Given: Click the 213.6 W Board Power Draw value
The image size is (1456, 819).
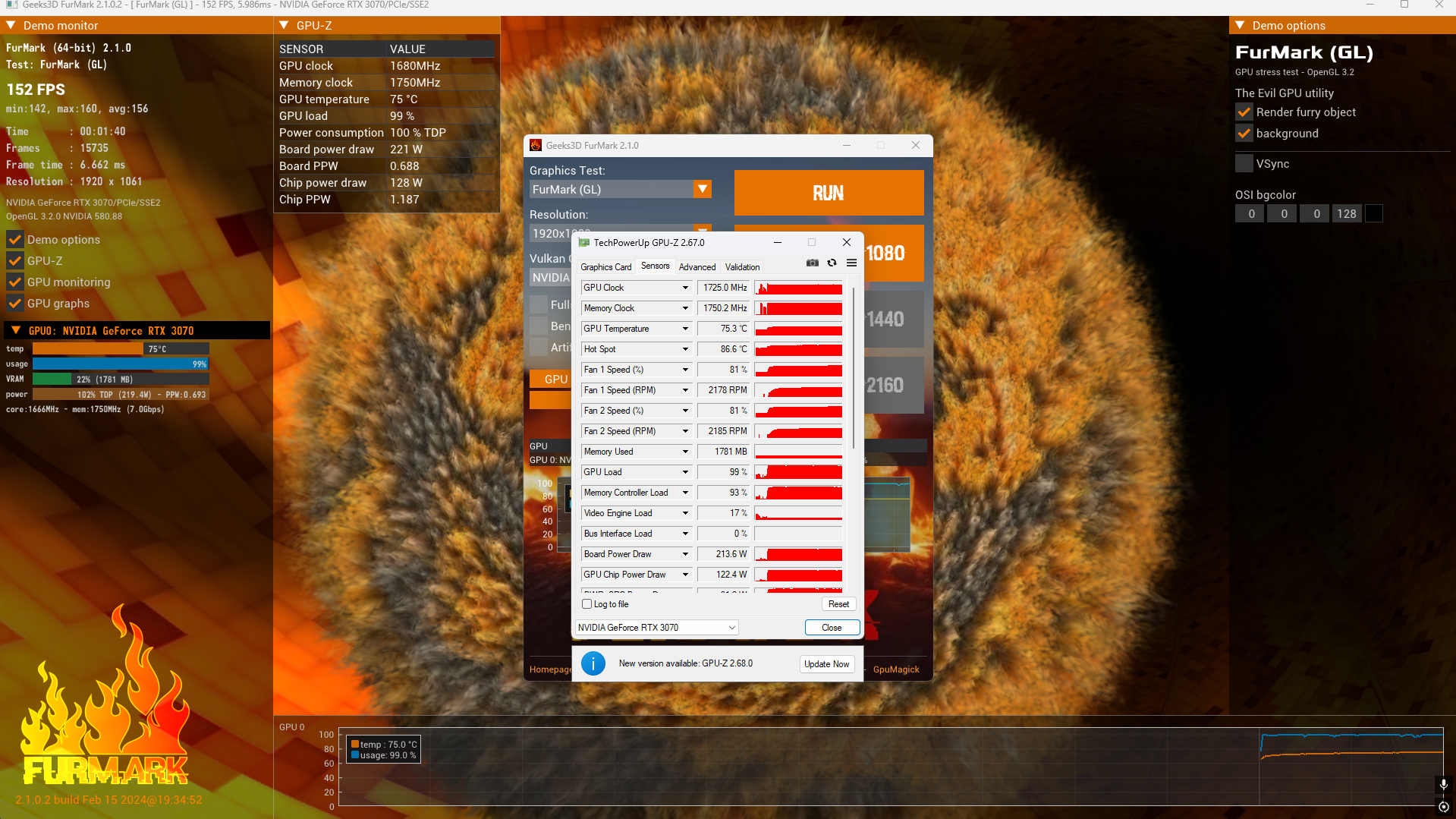Looking at the screenshot, I should pyautogui.click(x=724, y=554).
